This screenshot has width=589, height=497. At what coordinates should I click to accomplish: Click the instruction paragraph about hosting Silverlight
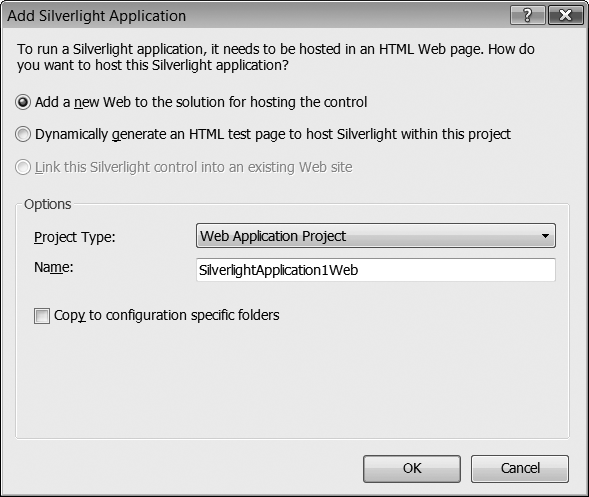pyautogui.click(x=276, y=57)
